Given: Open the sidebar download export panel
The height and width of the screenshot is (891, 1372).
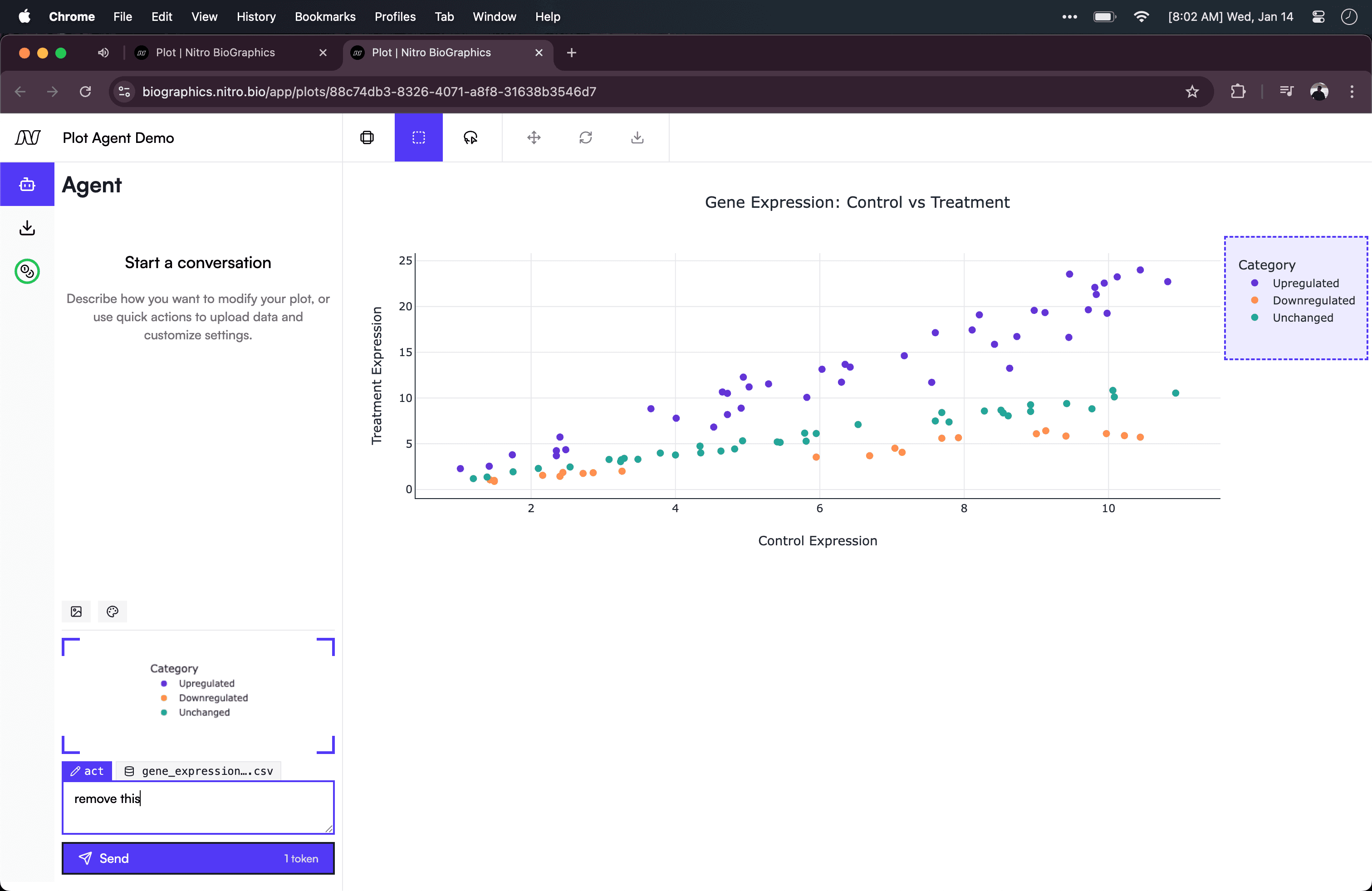Looking at the screenshot, I should tap(27, 228).
